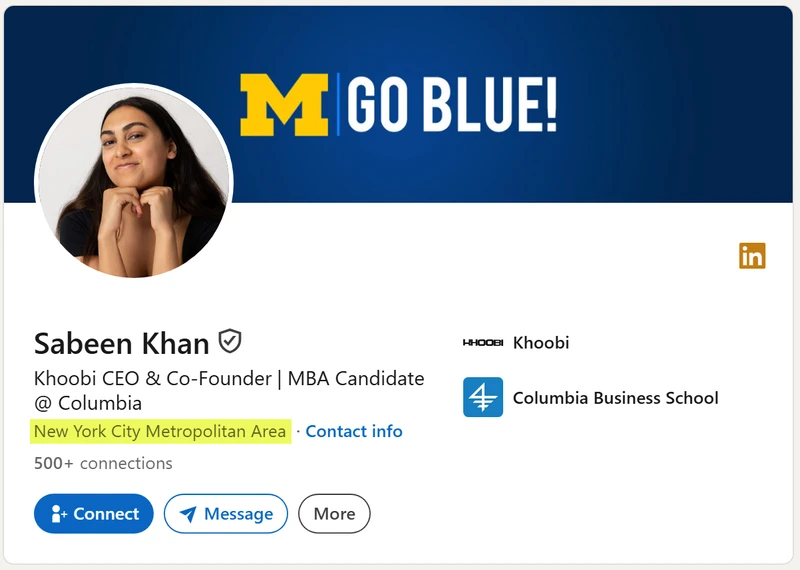Open the More options menu

334,513
